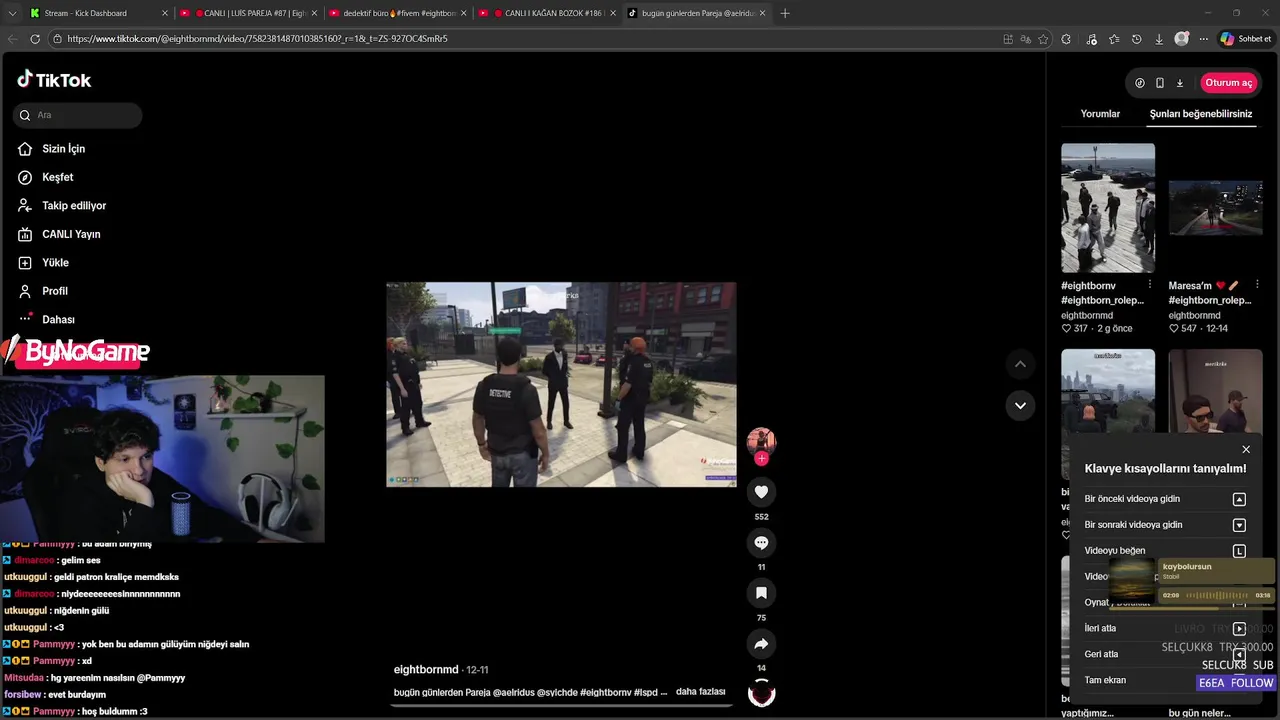Click the download arrow icon near Oturum aç
1280x720 pixels.
pyautogui.click(x=1180, y=83)
